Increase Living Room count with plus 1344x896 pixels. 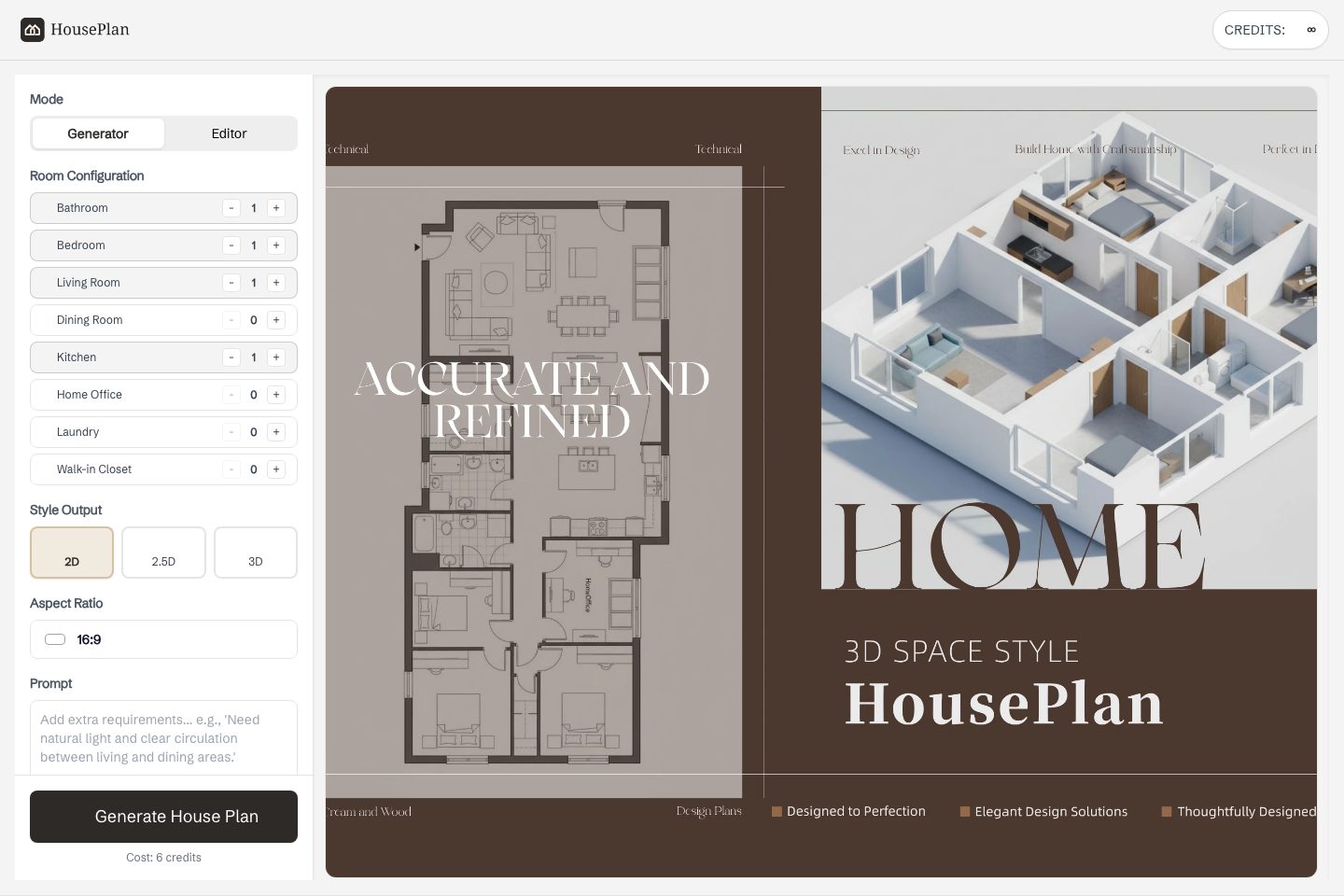[x=276, y=283]
